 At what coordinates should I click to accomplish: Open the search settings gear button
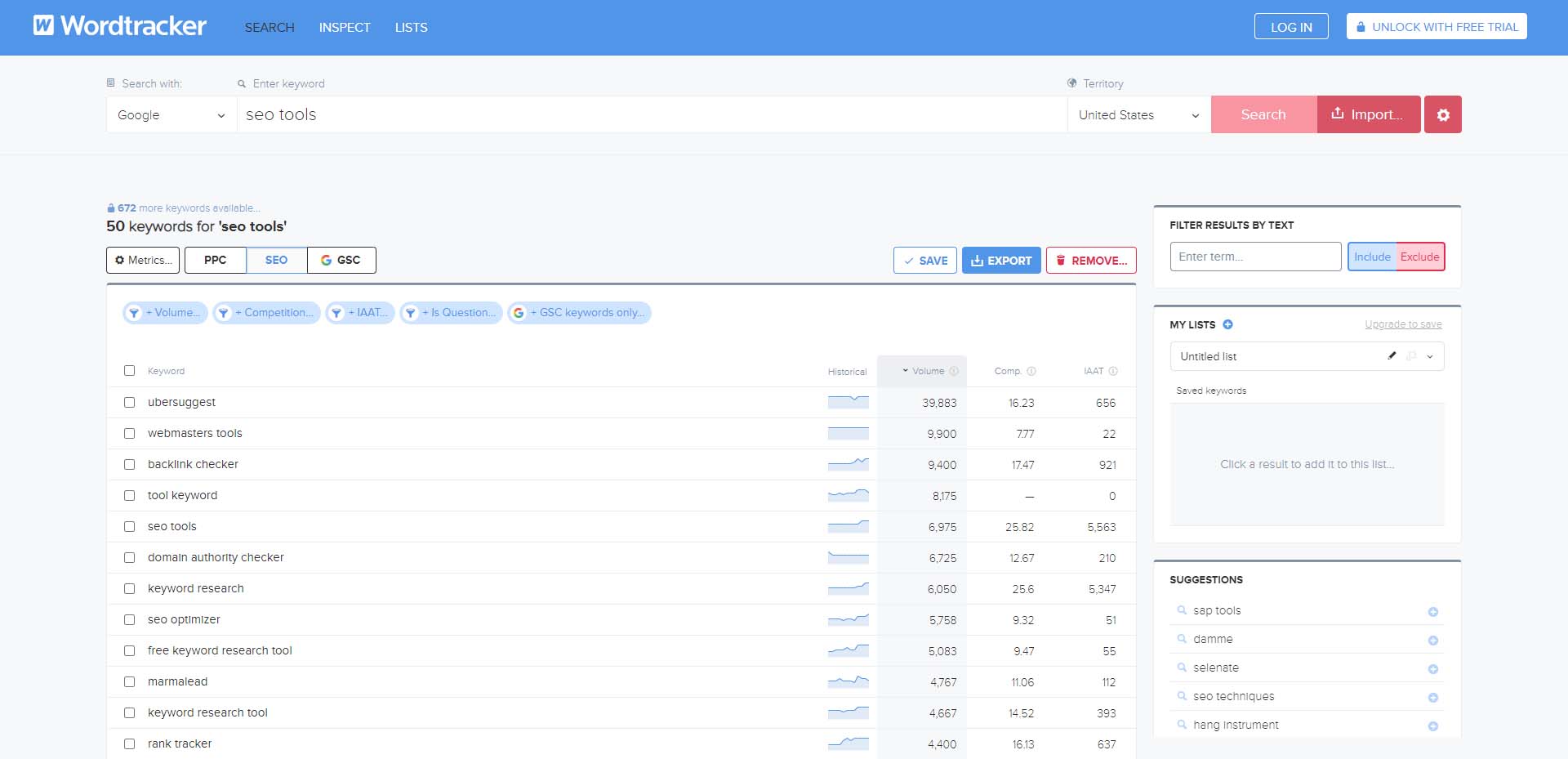(1443, 114)
